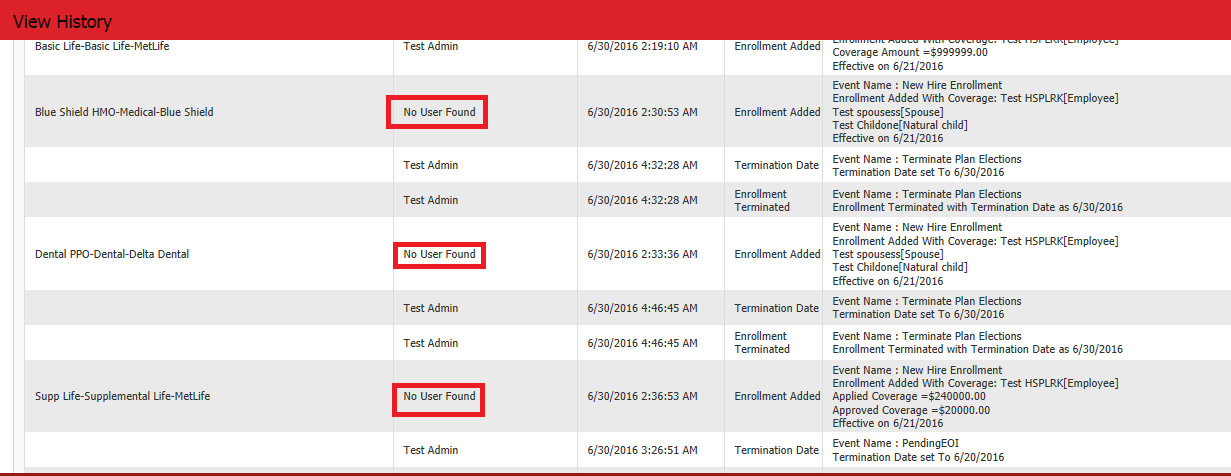
Task: Click Test Admin in the Basic Life row
Action: coord(430,46)
